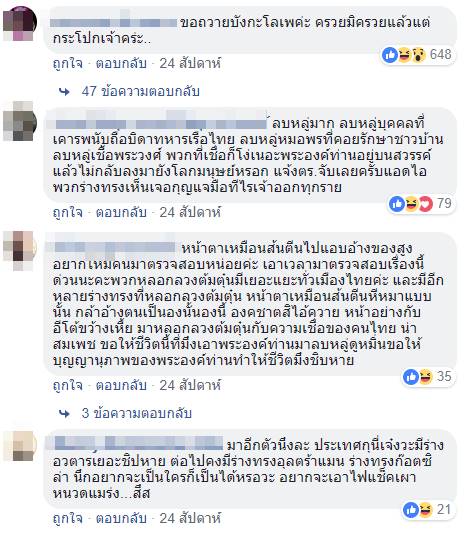Like the last comment via ถูกใจ
The height and width of the screenshot is (533, 464).
pos(68,518)
